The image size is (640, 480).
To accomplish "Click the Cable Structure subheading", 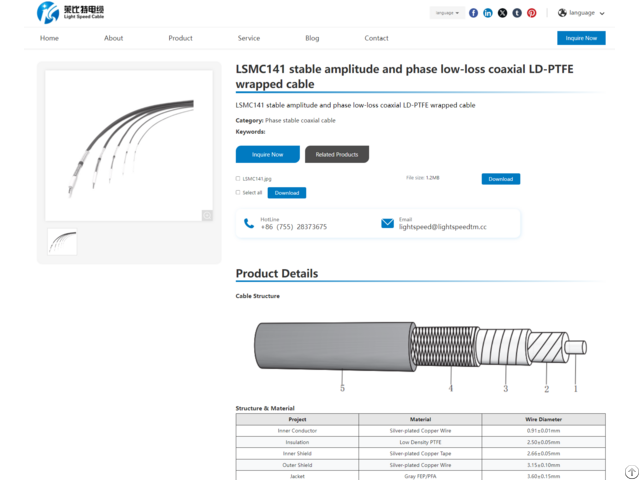I will pos(258,296).
